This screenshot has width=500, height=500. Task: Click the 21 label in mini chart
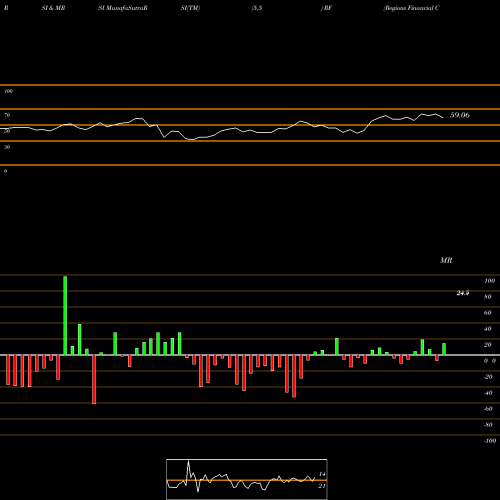[322, 486]
